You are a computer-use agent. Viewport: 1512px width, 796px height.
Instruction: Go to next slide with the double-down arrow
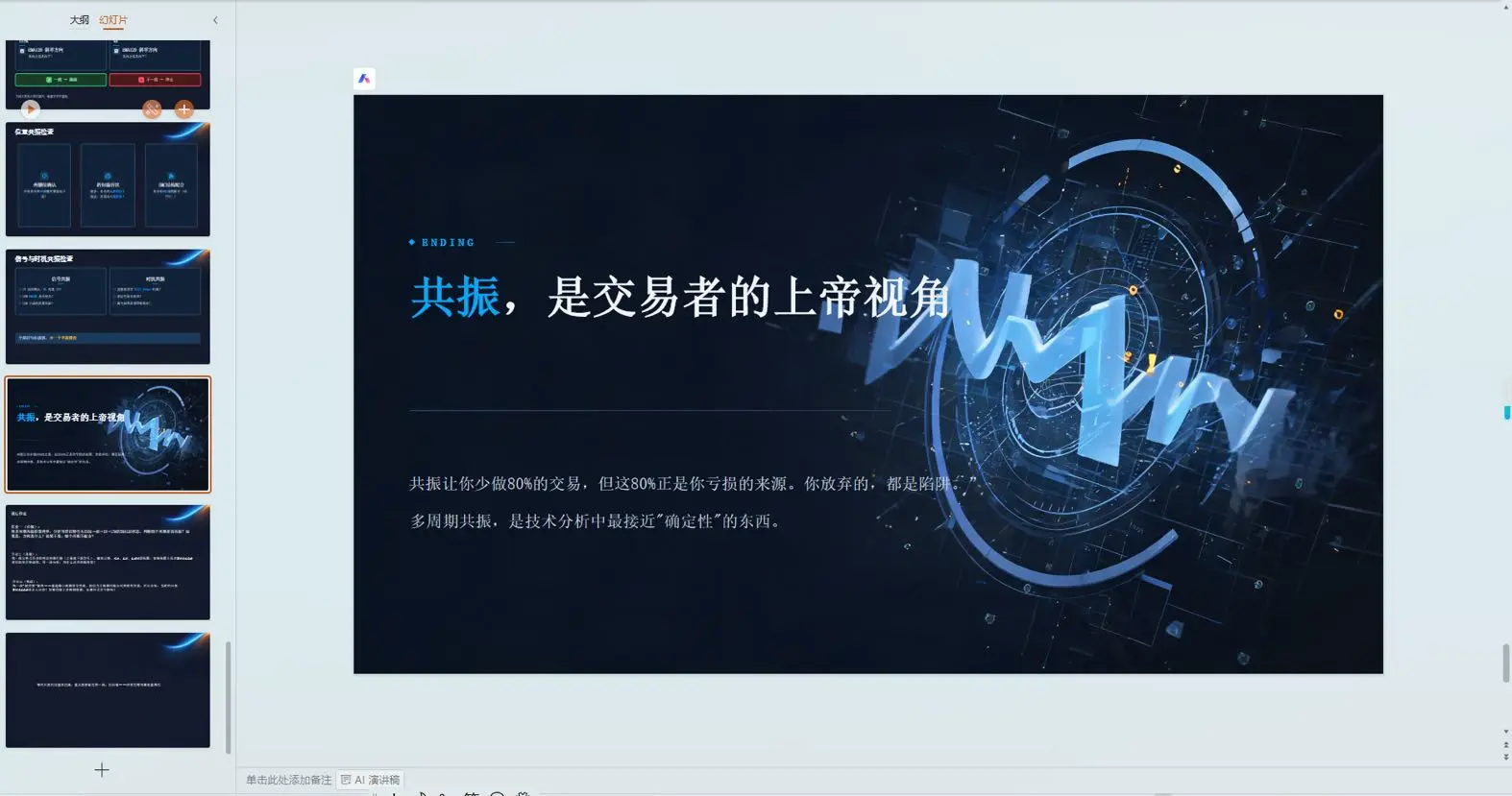(x=1505, y=758)
